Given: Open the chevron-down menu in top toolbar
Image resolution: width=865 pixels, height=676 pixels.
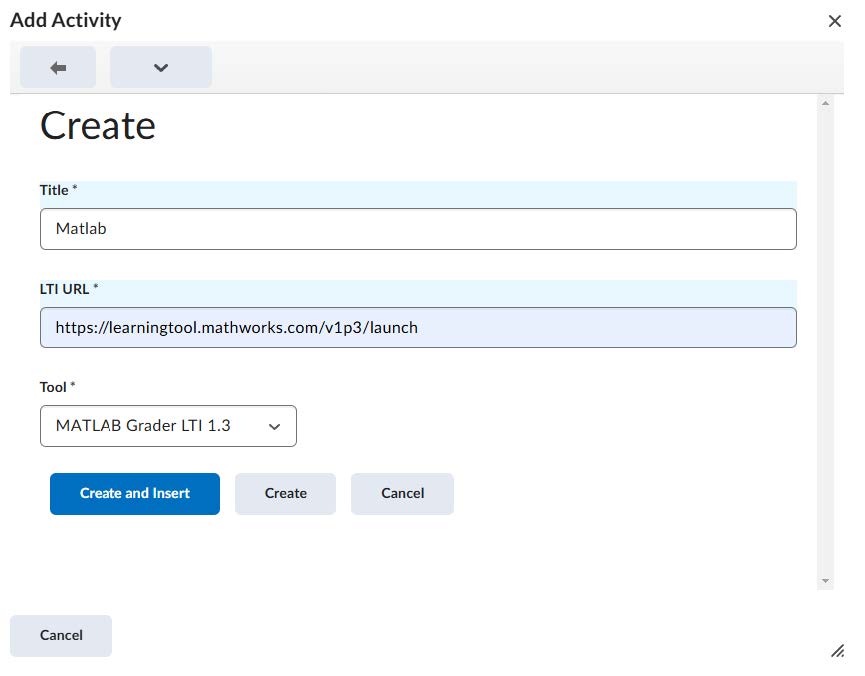Looking at the screenshot, I should 160,67.
